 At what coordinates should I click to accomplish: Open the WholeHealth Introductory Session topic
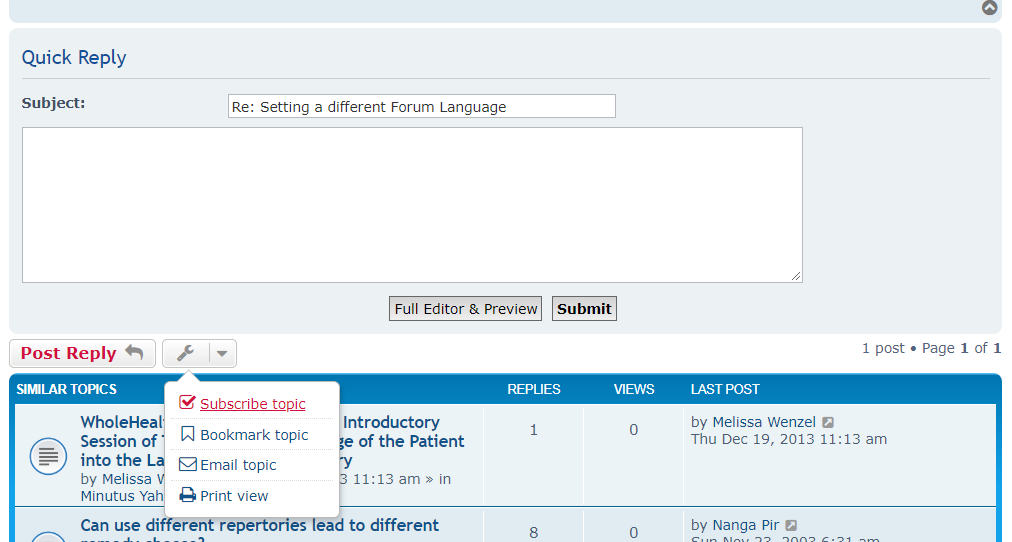click(272, 441)
